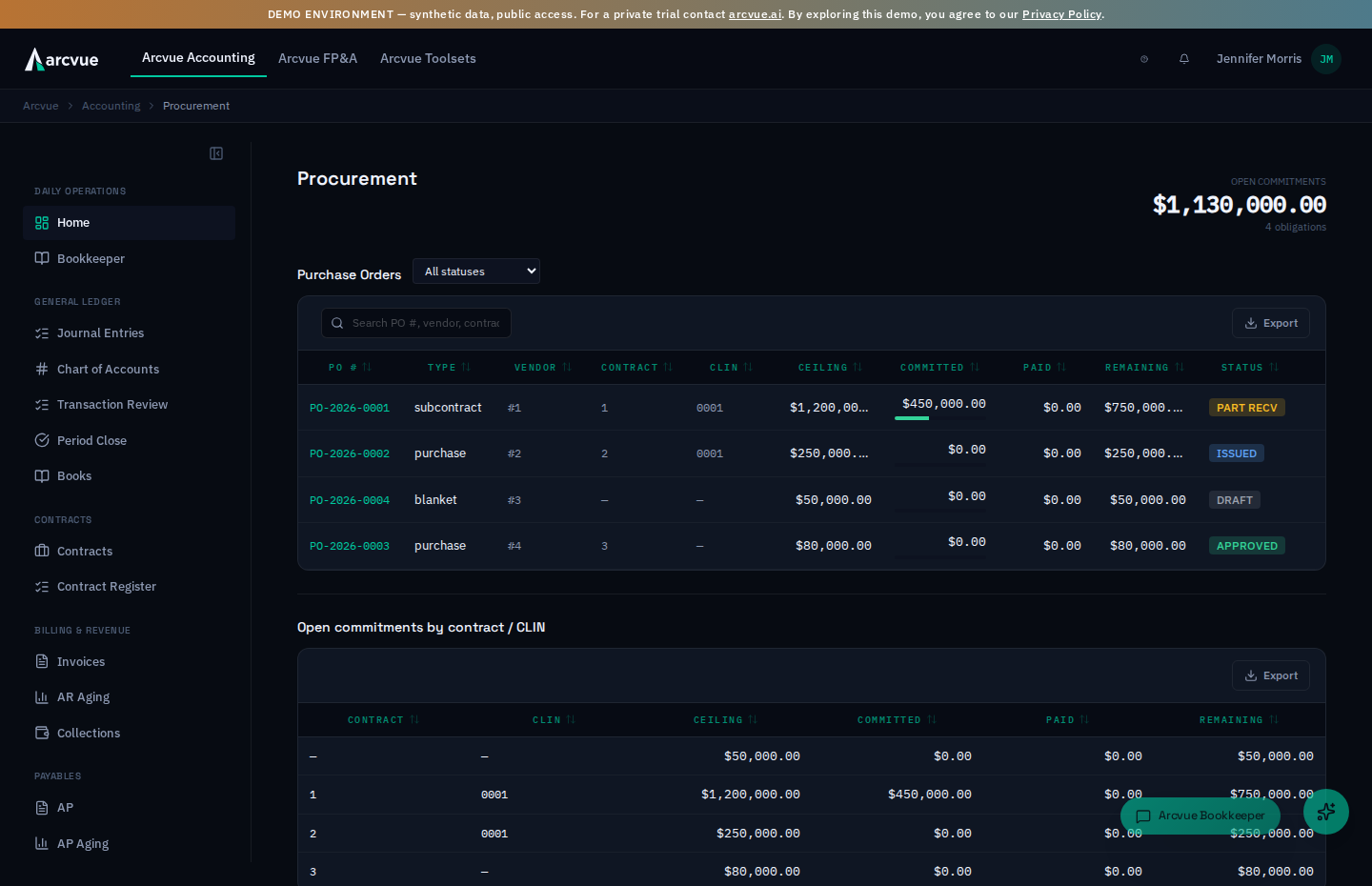Click the $1,130,000.00 open commitments total
The height and width of the screenshot is (886, 1372).
(x=1240, y=205)
